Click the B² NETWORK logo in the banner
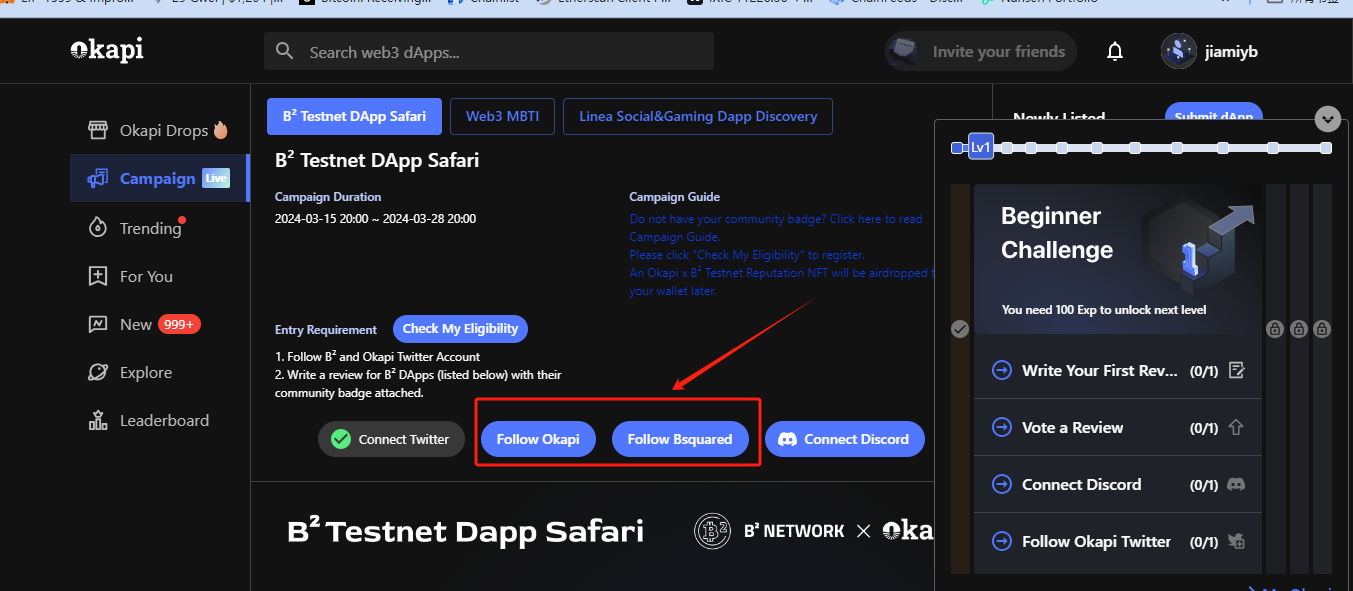 [x=769, y=531]
